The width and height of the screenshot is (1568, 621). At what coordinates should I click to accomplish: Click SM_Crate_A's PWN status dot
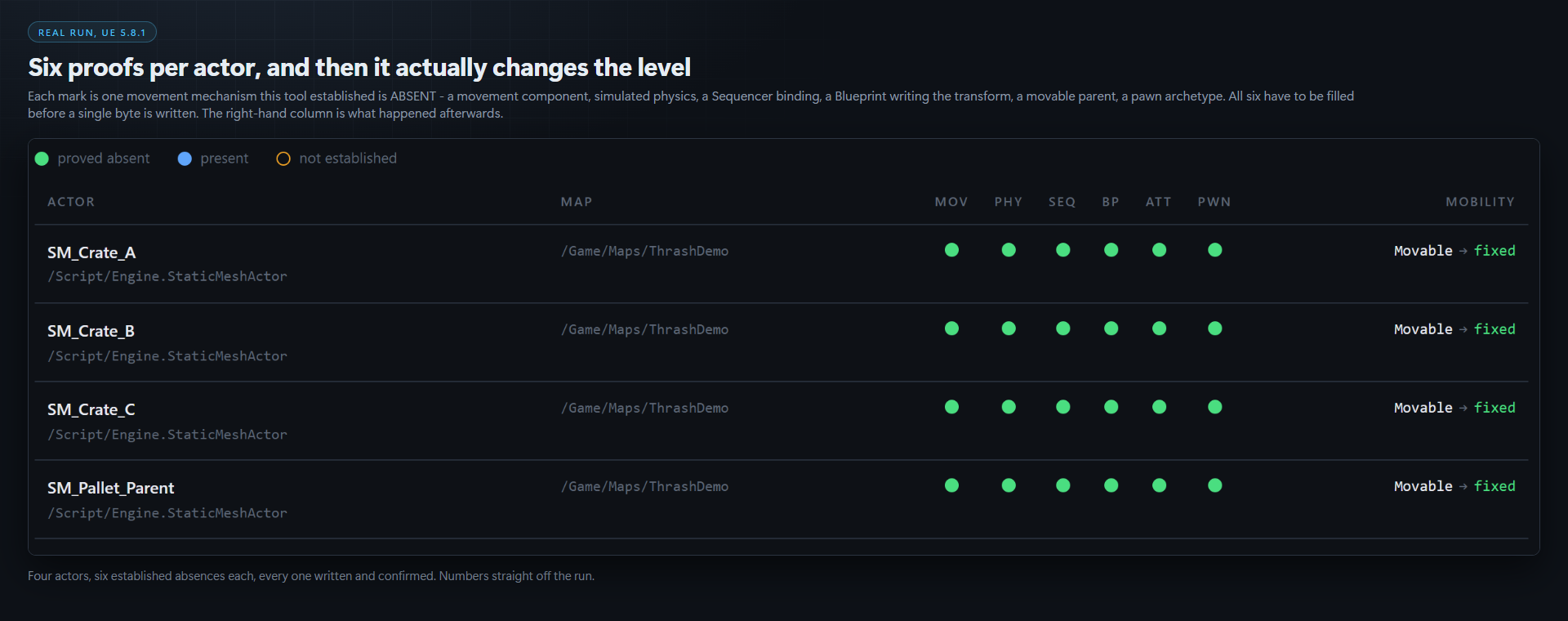(x=1215, y=250)
